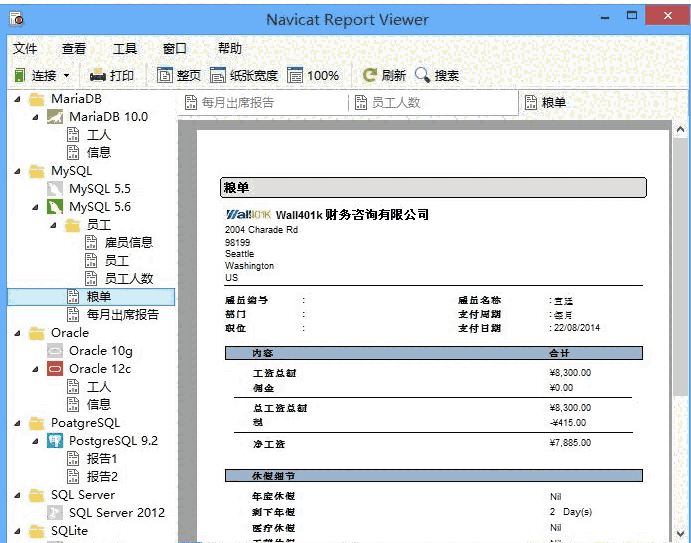The height and width of the screenshot is (543, 691).
Task: Open the 帮助 menu
Action: (x=230, y=48)
